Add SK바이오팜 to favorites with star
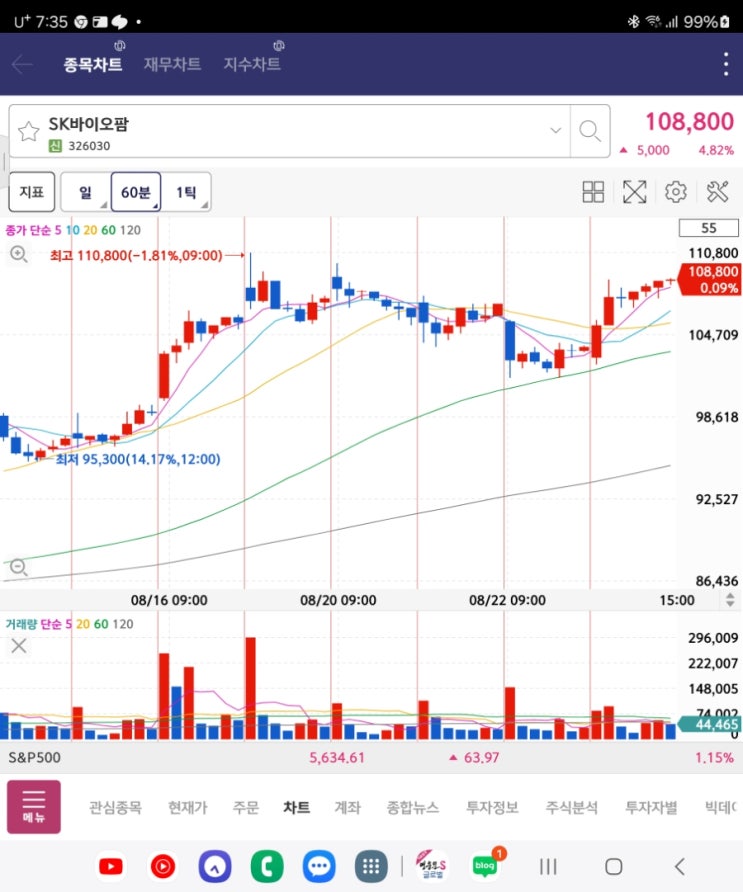This screenshot has width=743, height=892. click(28, 131)
